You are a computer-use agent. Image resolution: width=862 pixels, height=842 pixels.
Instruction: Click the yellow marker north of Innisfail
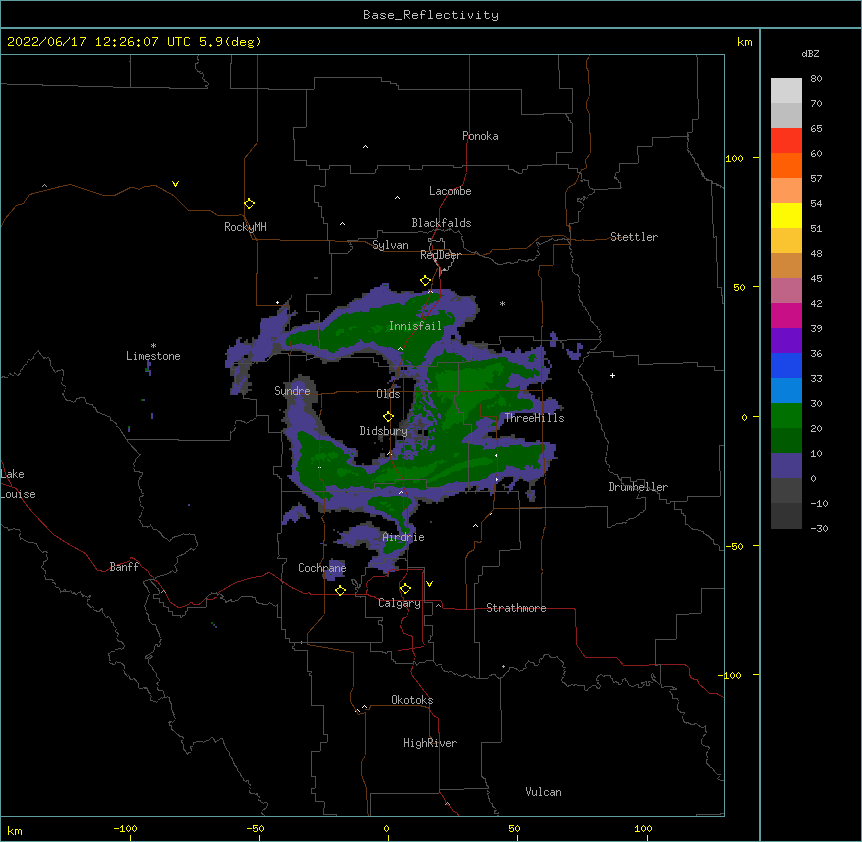tap(426, 281)
